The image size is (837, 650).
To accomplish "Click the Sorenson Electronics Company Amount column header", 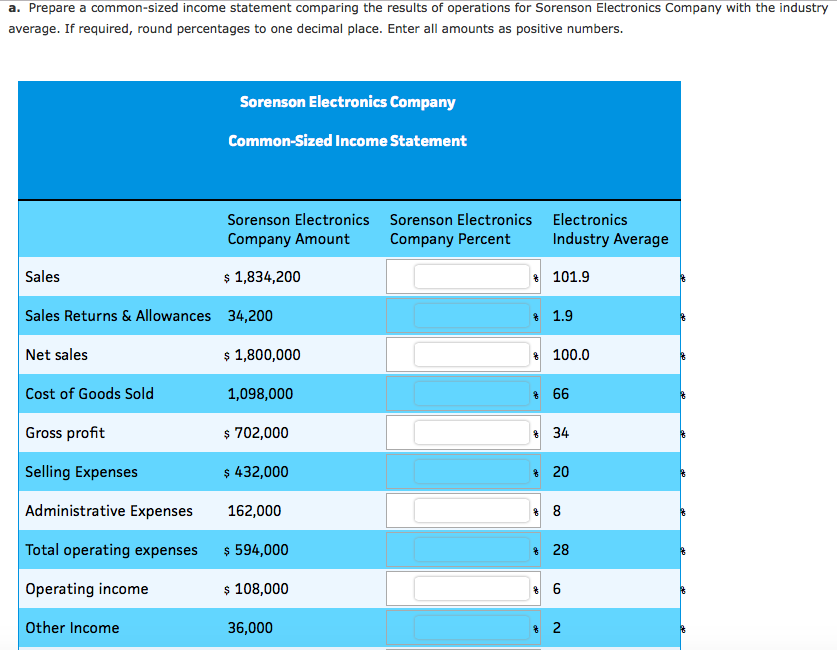I will [298, 229].
